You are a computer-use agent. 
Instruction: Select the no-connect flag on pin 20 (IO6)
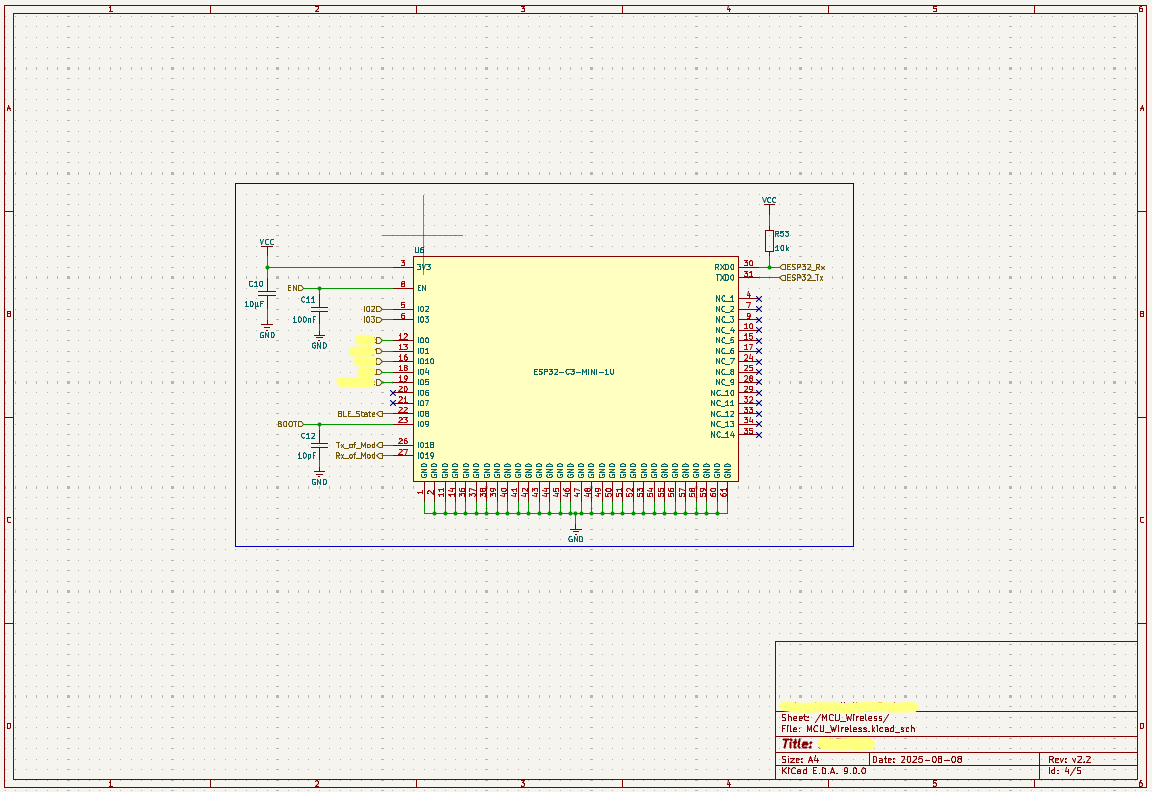(393, 393)
